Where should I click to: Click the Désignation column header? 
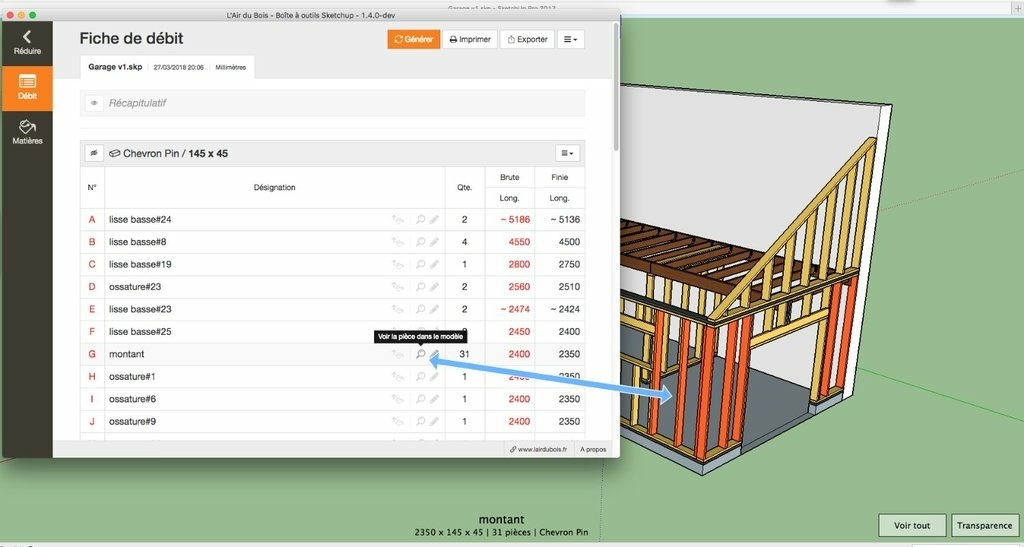point(274,187)
